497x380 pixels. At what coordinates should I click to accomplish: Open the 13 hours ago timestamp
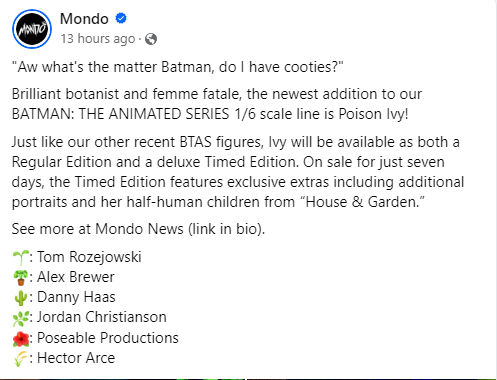[x=98, y=39]
